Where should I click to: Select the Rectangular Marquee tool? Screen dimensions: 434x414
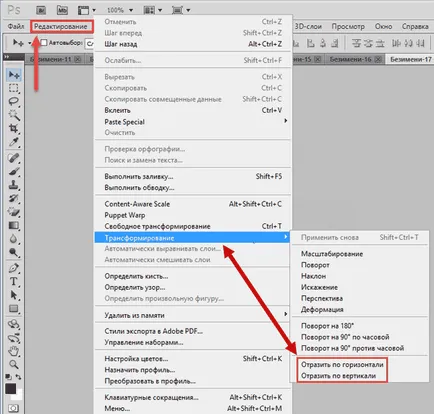point(14,88)
